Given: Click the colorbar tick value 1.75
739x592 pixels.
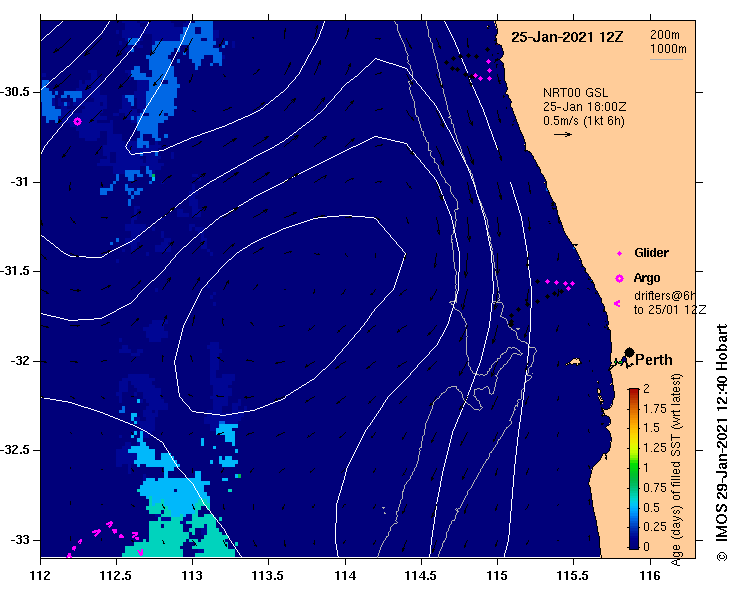Looking at the screenshot, I should pos(655,409).
